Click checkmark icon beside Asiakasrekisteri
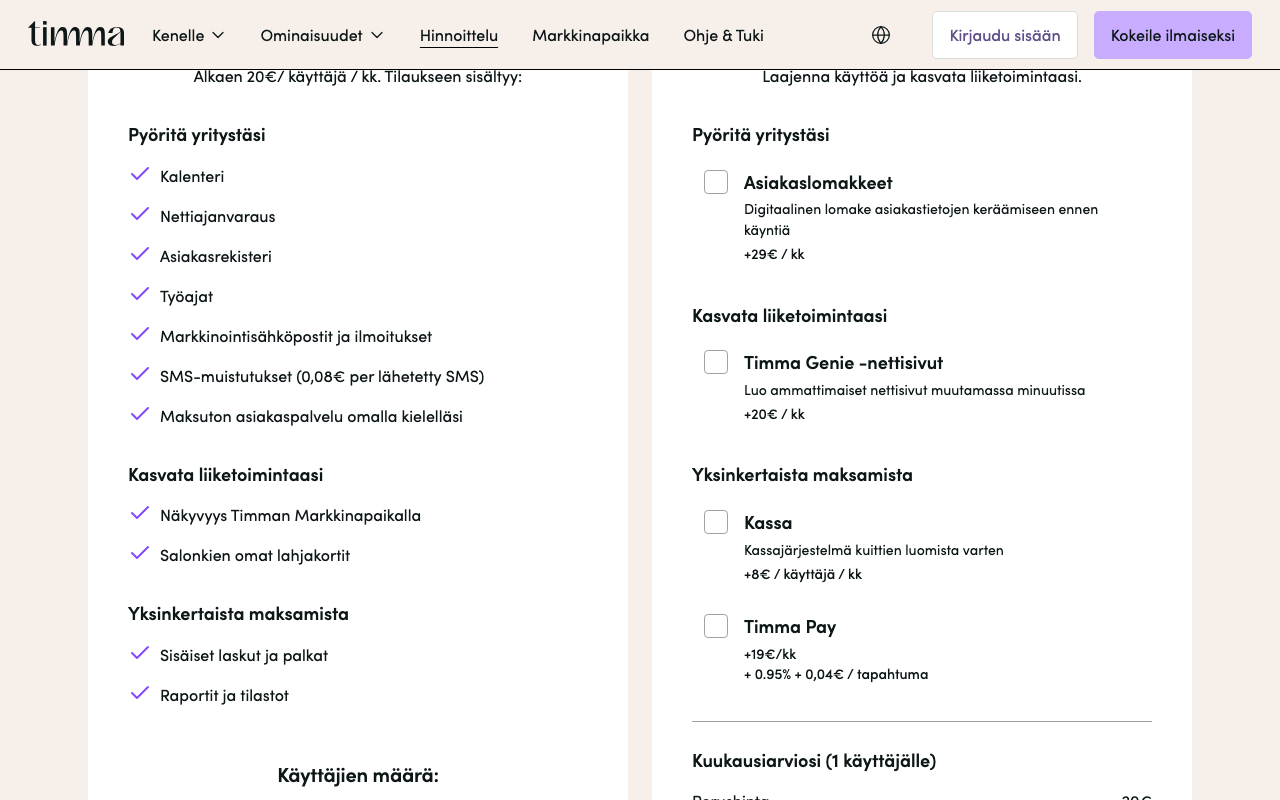 140,254
